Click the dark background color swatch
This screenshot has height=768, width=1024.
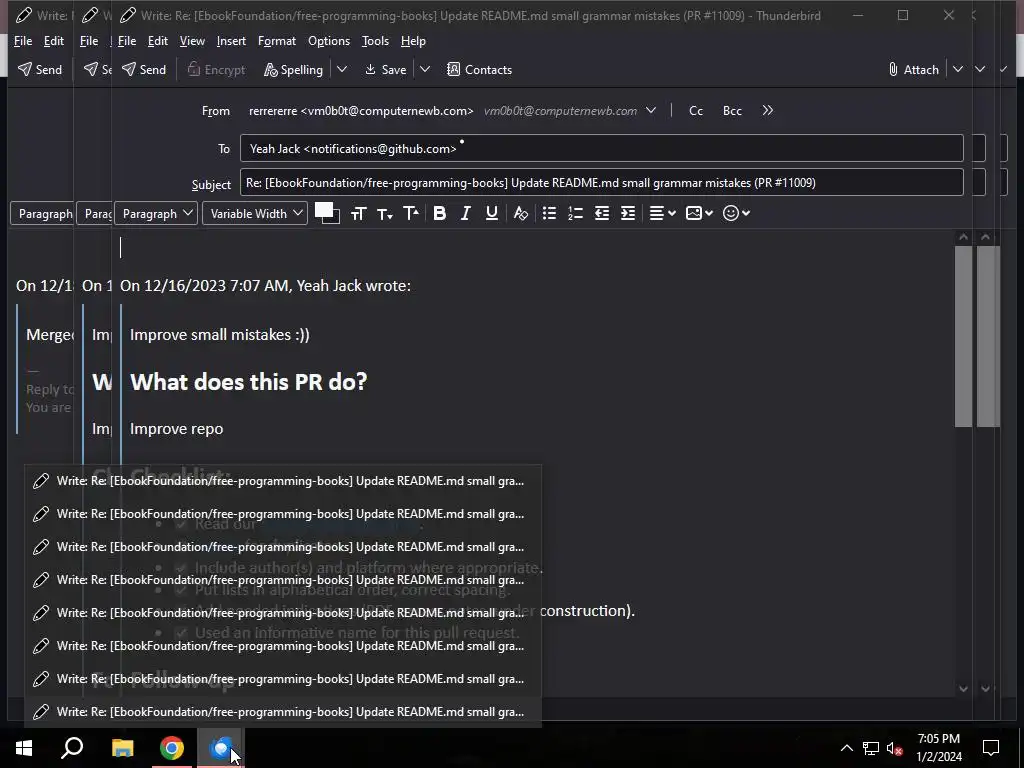[335, 219]
